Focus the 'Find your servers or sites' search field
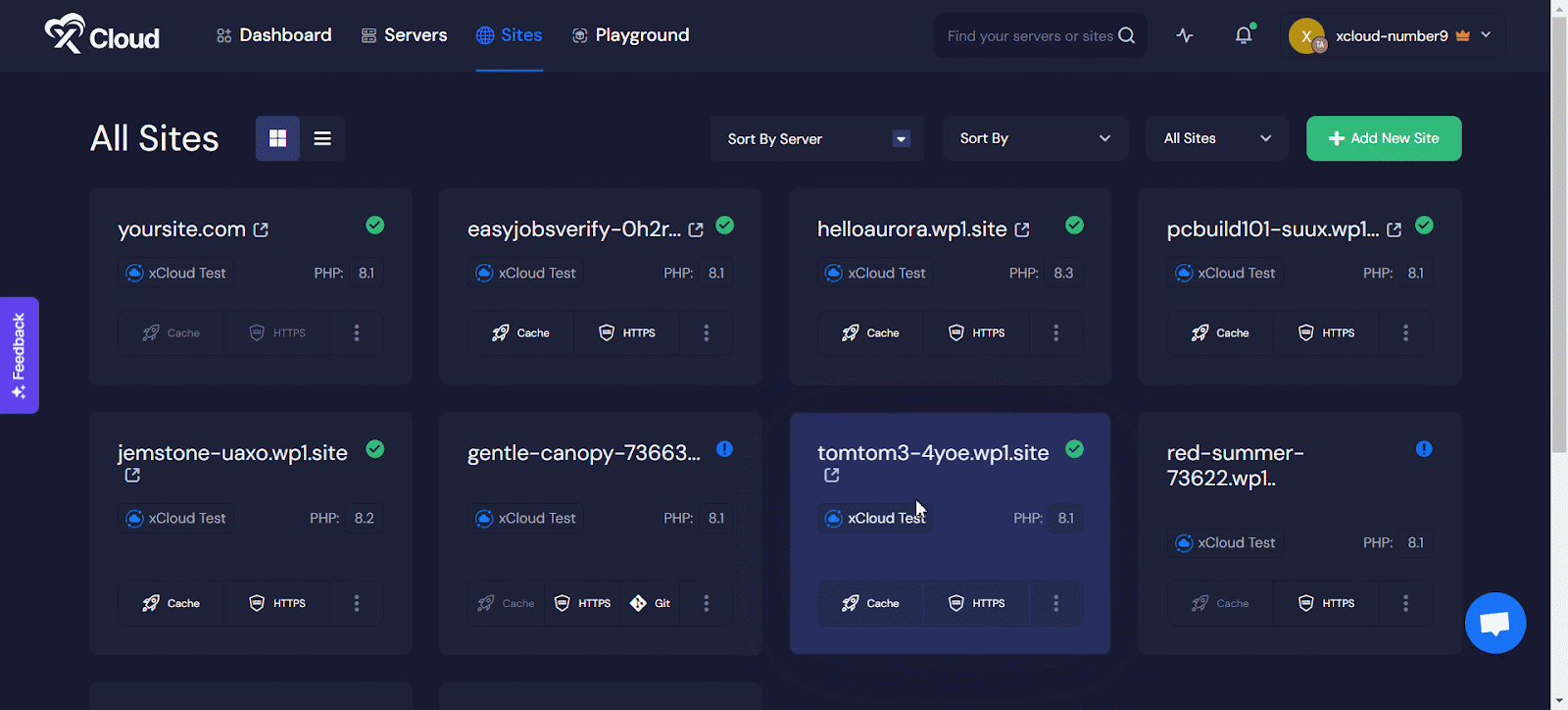This screenshot has width=1568, height=710. (1029, 36)
